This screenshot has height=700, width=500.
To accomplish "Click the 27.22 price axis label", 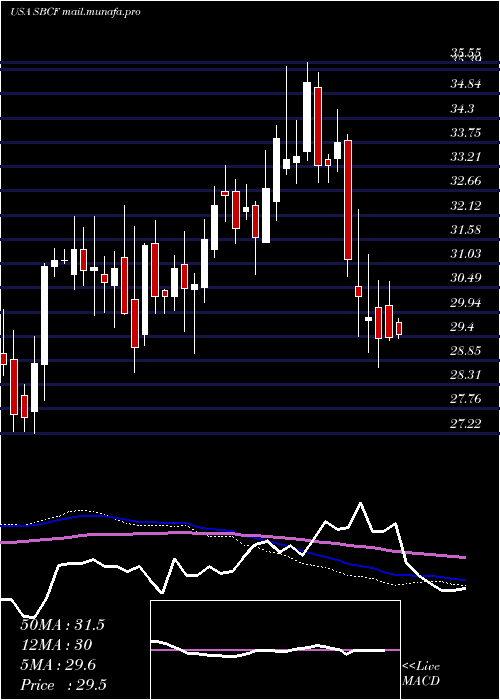I will click(x=466, y=423).
